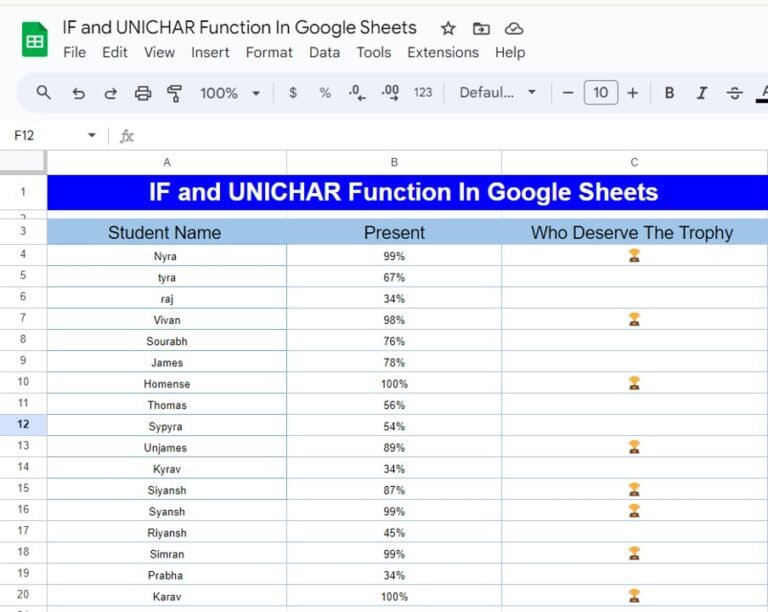The height and width of the screenshot is (612, 768).
Task: Select the cell containing Homense
Action: 166,384
